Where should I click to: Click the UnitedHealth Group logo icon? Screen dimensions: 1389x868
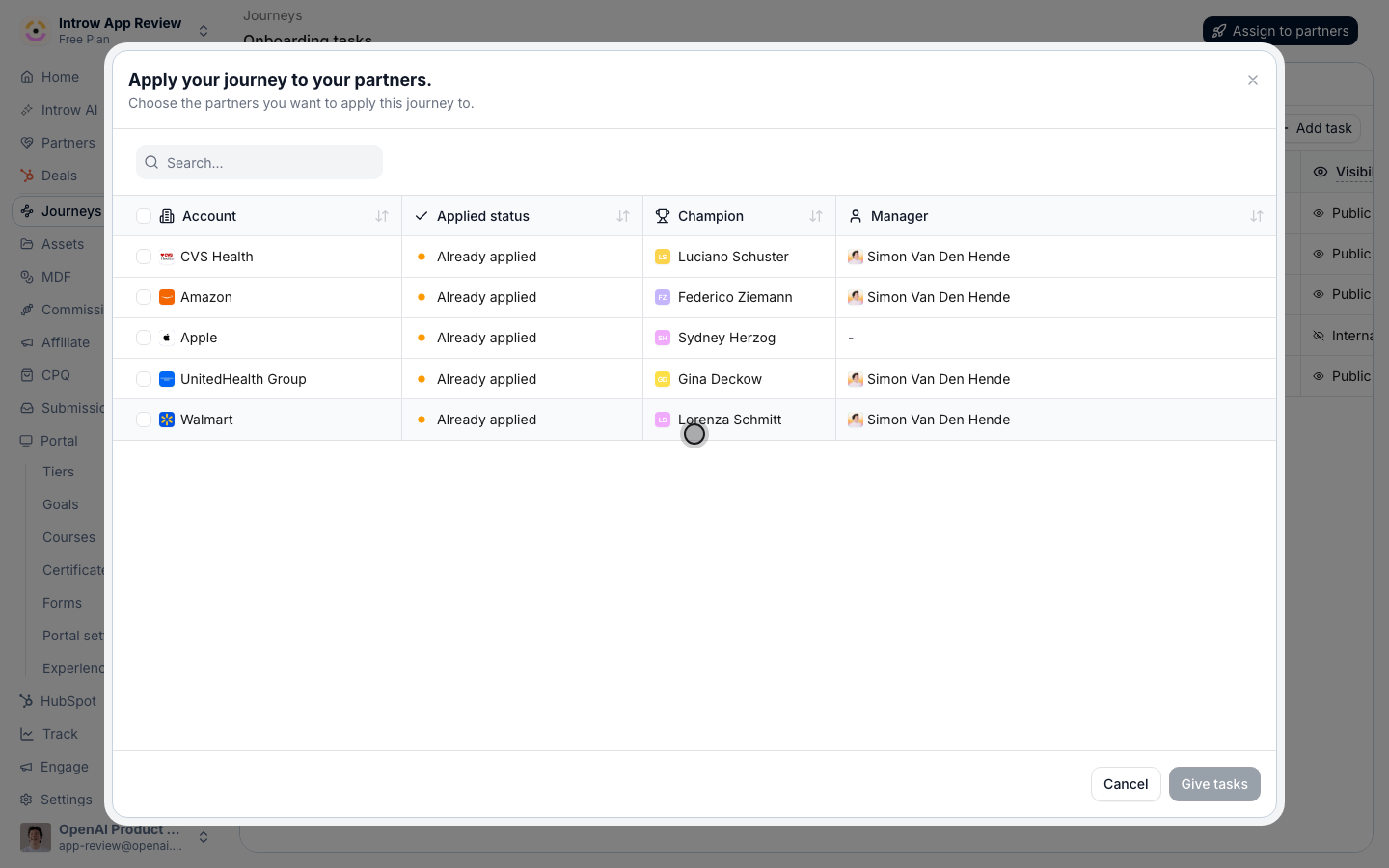pyautogui.click(x=167, y=379)
